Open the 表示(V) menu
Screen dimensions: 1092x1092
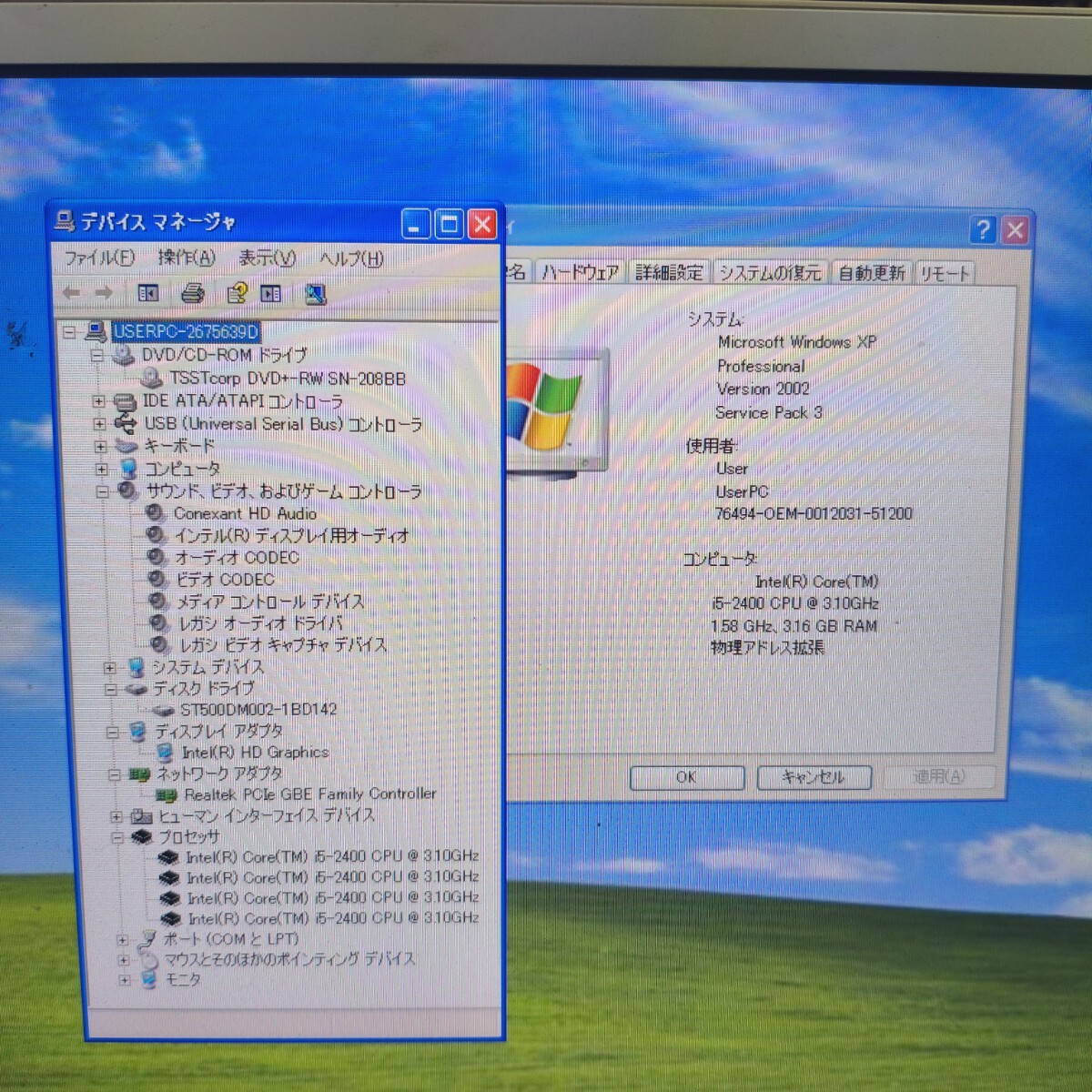click(x=267, y=258)
